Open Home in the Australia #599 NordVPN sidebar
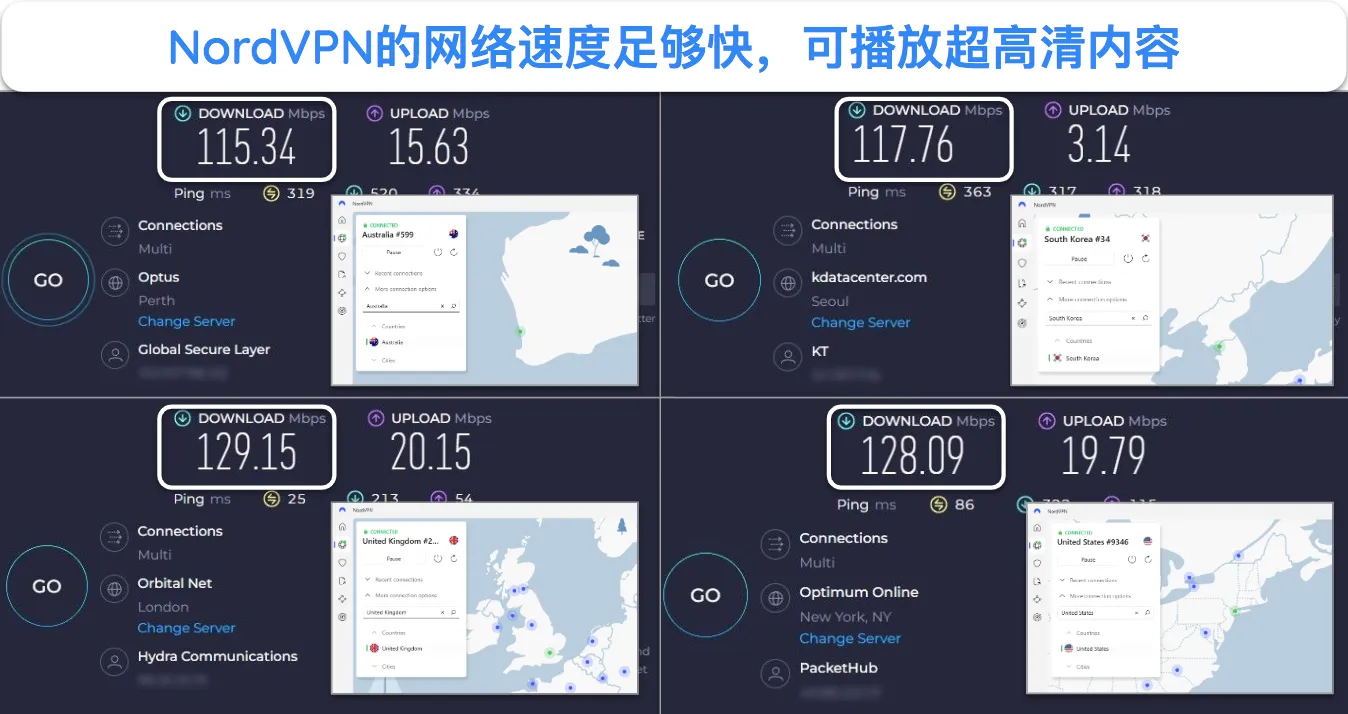This screenshot has width=1348, height=714. (x=342, y=220)
